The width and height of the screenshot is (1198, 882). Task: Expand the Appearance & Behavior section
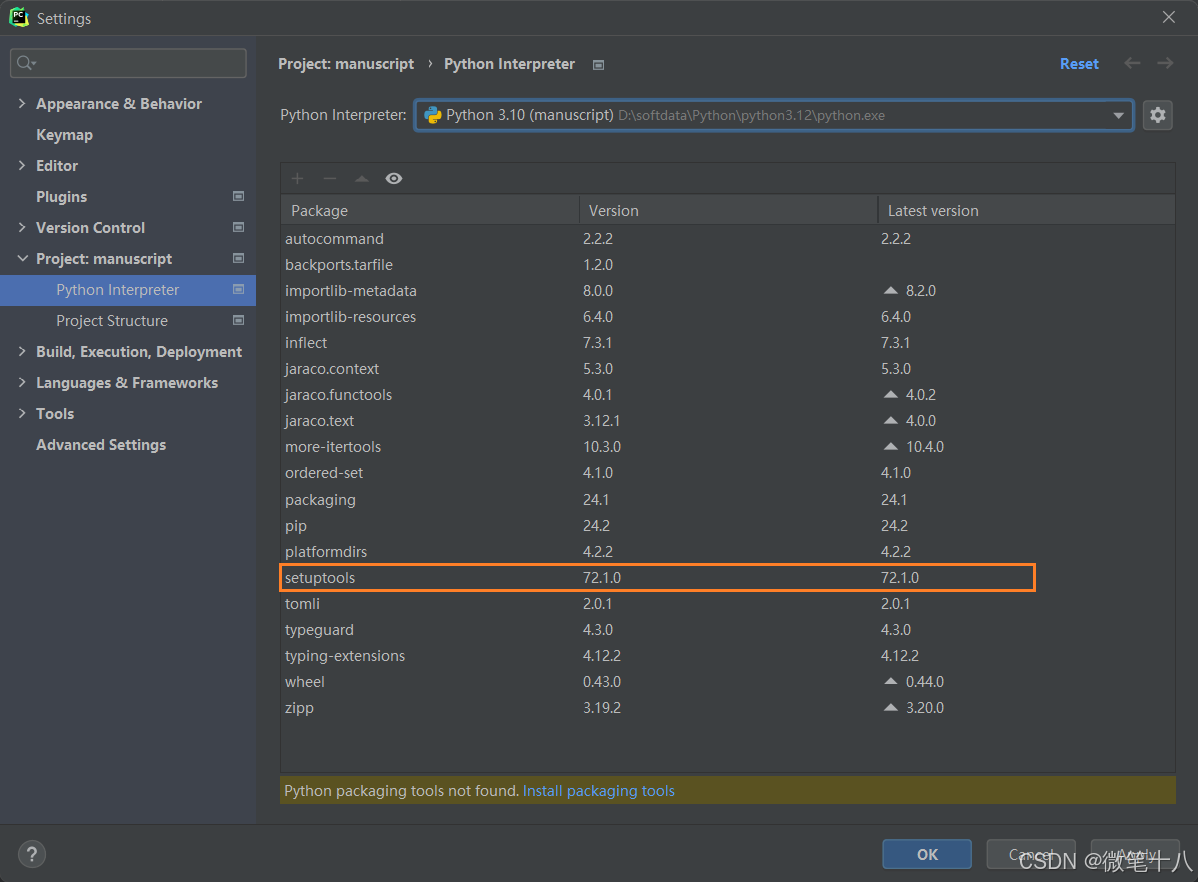click(x=21, y=103)
